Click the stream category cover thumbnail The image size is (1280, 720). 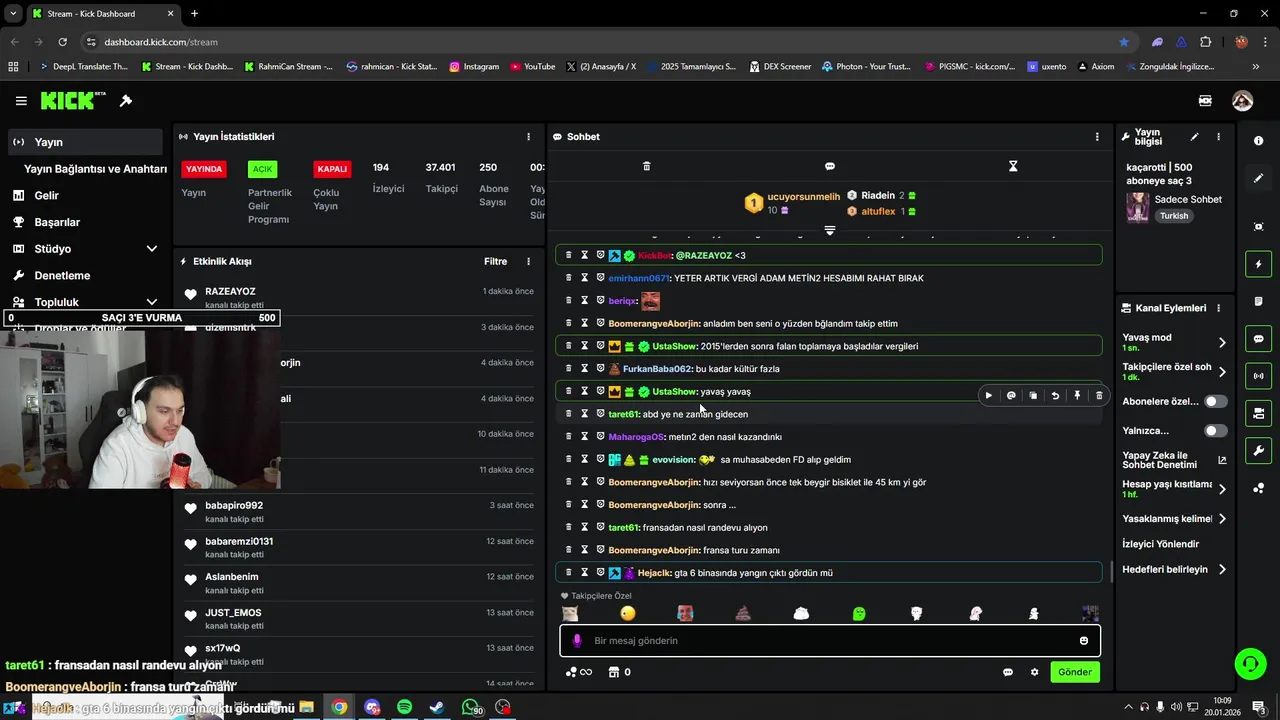pyautogui.click(x=1137, y=207)
